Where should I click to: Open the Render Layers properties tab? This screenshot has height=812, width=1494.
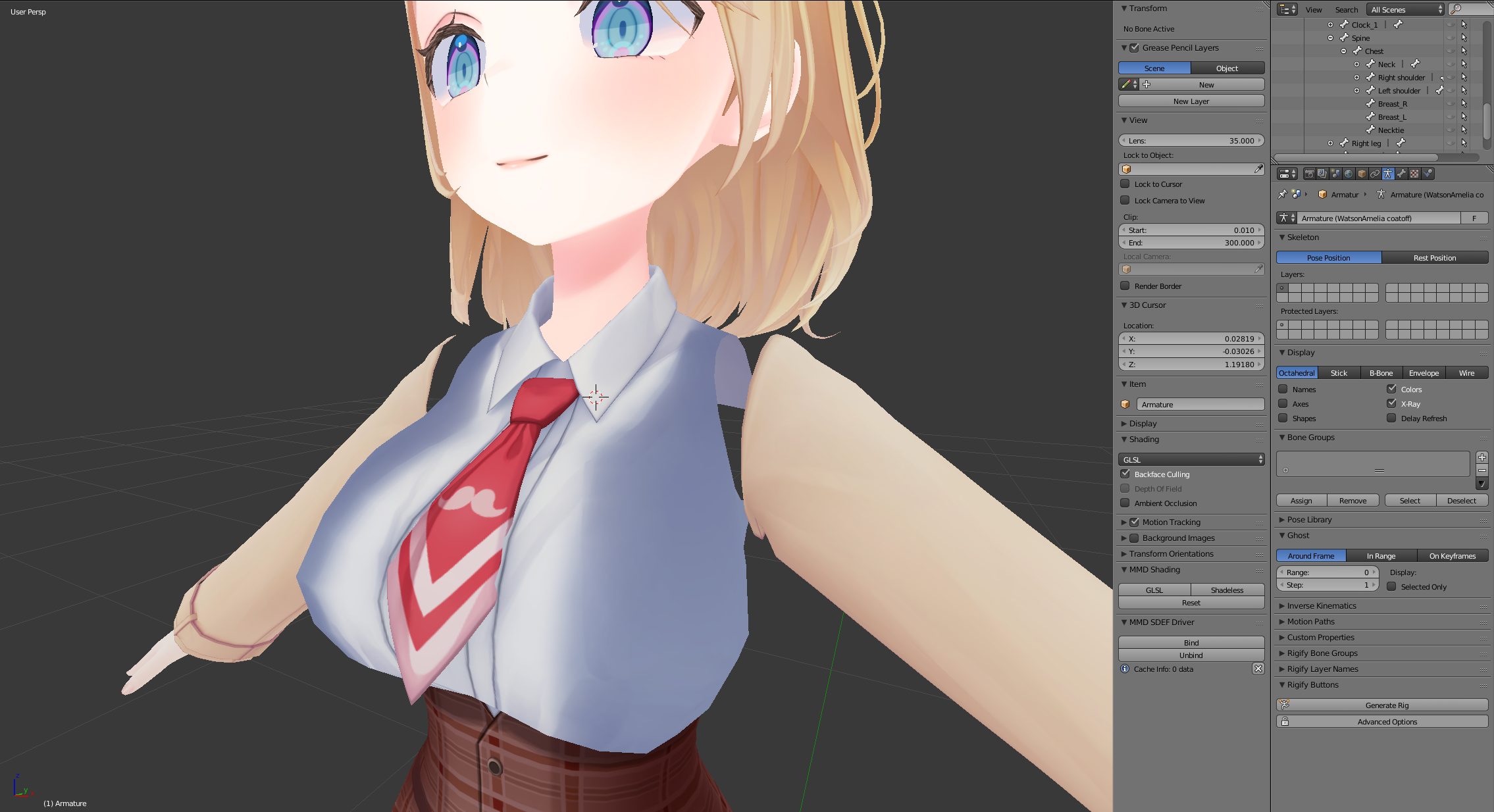coord(1322,174)
